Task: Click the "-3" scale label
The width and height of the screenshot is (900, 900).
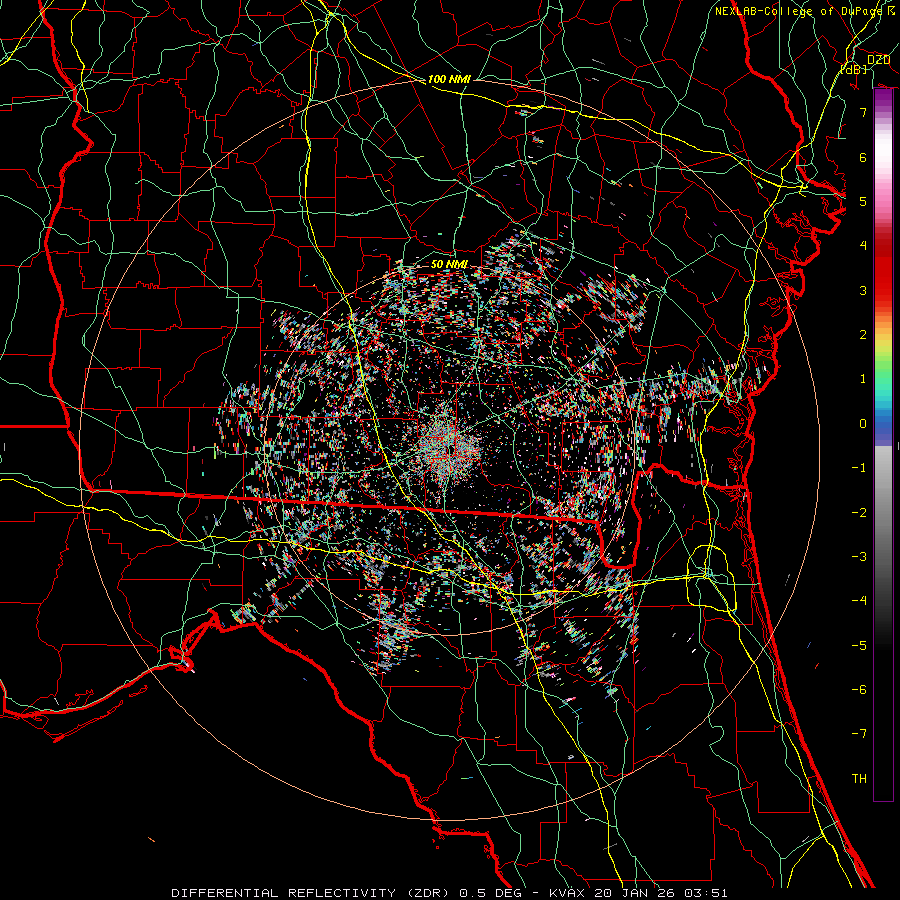Action: click(859, 557)
